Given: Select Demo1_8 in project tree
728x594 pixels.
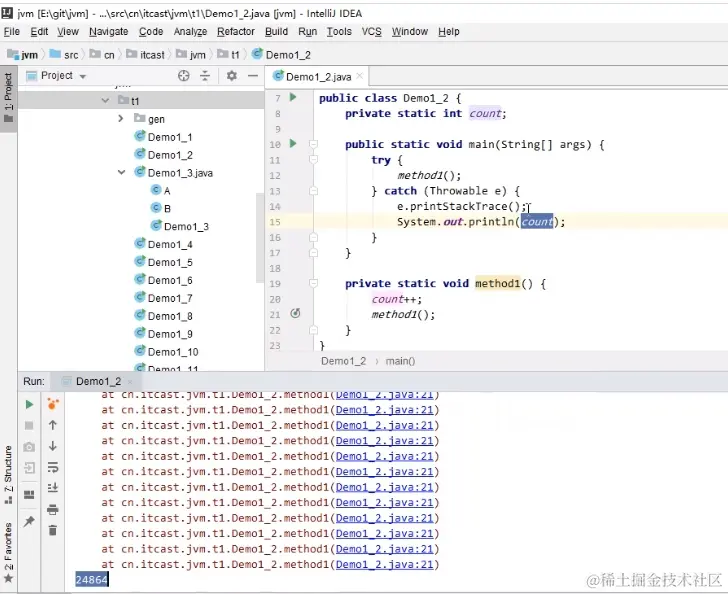Looking at the screenshot, I should click(163, 316).
